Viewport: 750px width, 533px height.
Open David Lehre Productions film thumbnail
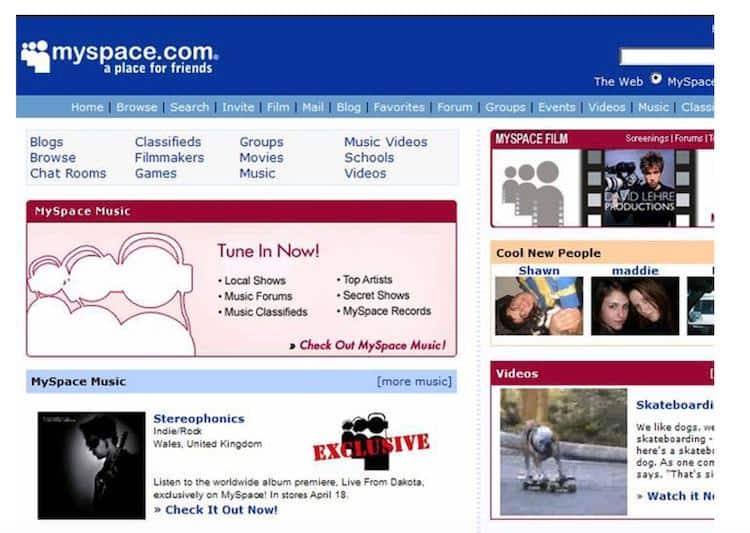(x=639, y=188)
